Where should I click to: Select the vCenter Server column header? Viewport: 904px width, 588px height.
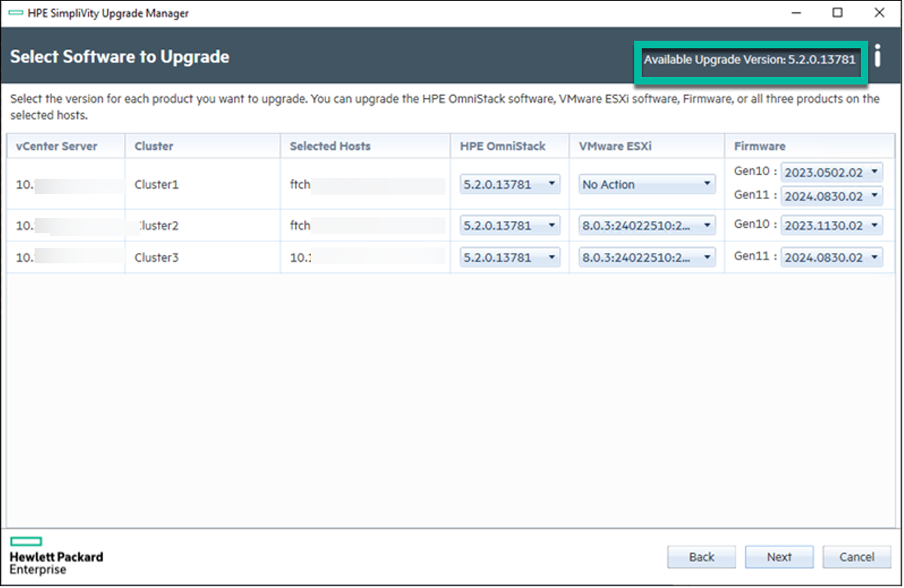coord(66,146)
